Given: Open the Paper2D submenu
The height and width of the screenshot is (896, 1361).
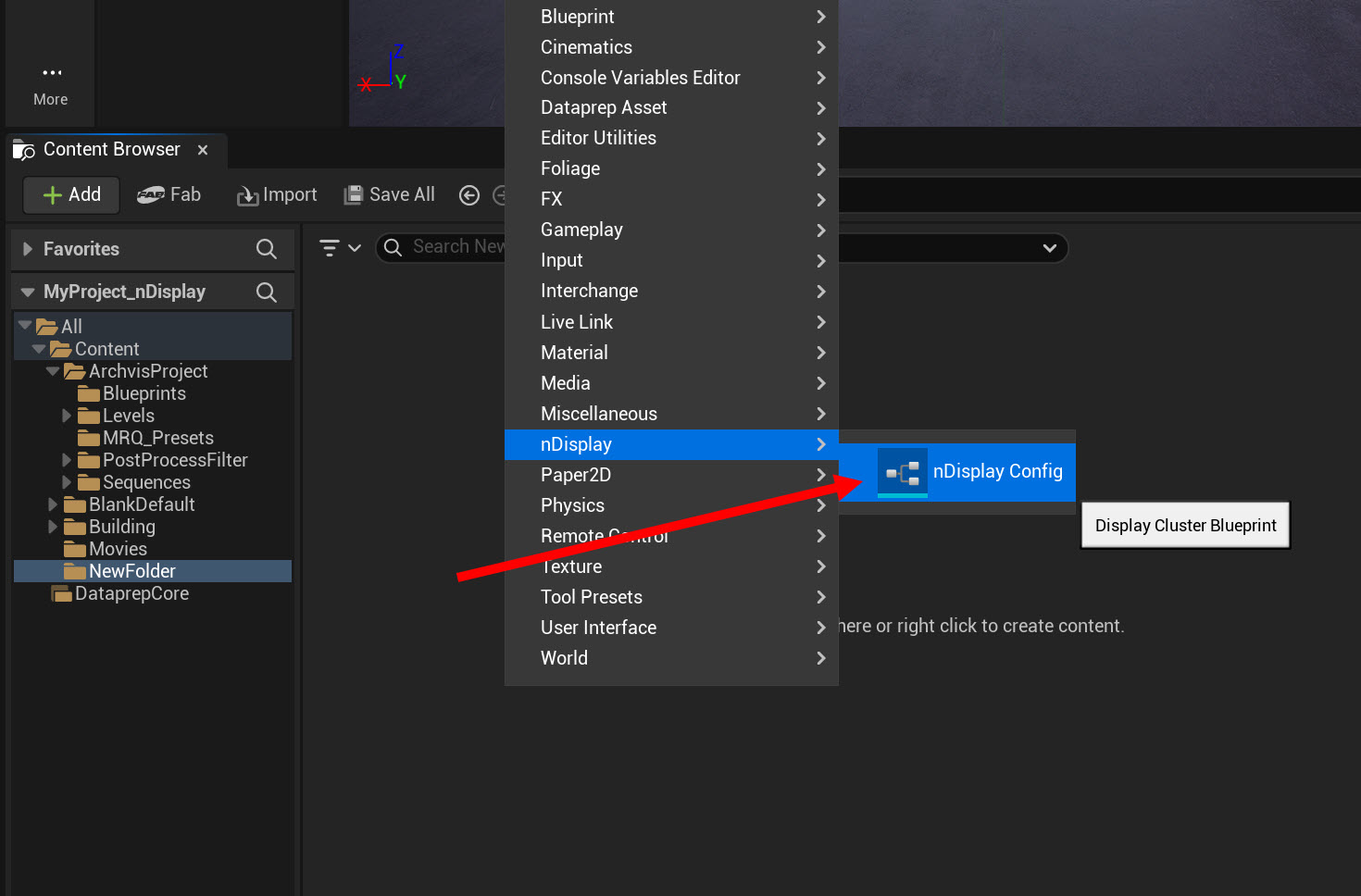Looking at the screenshot, I should tap(671, 475).
